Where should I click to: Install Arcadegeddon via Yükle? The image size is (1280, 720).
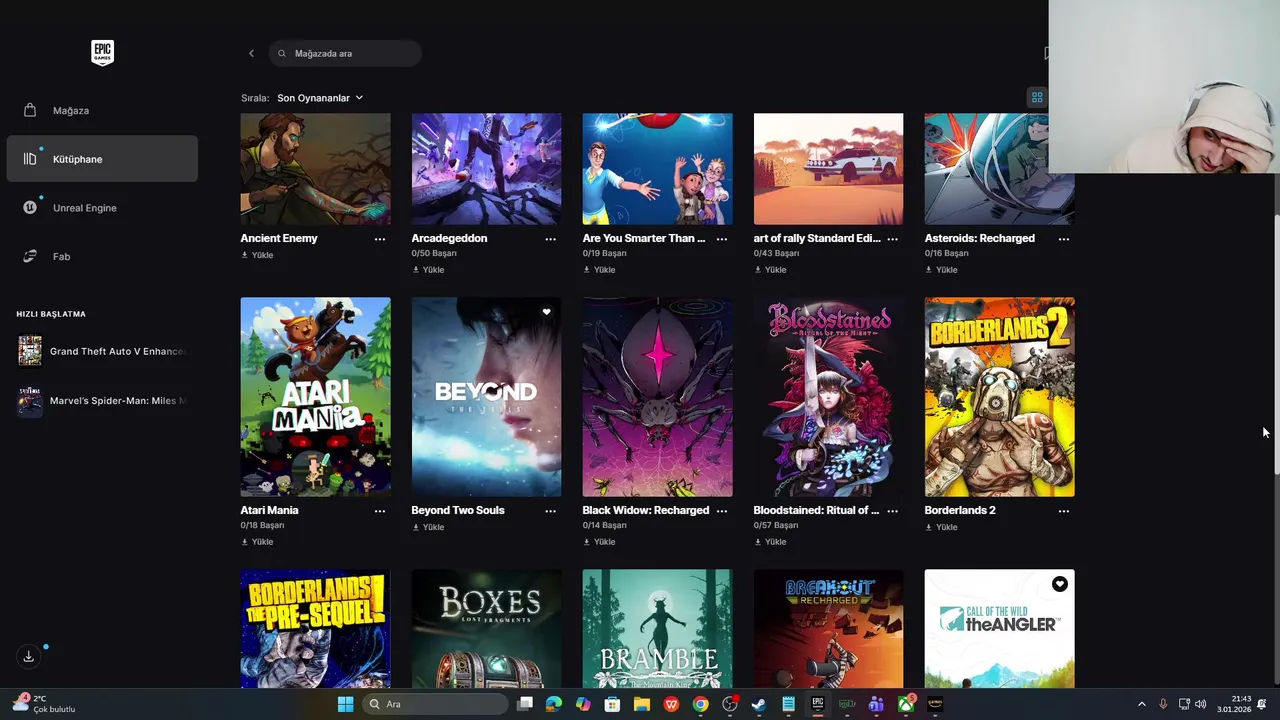coord(428,270)
